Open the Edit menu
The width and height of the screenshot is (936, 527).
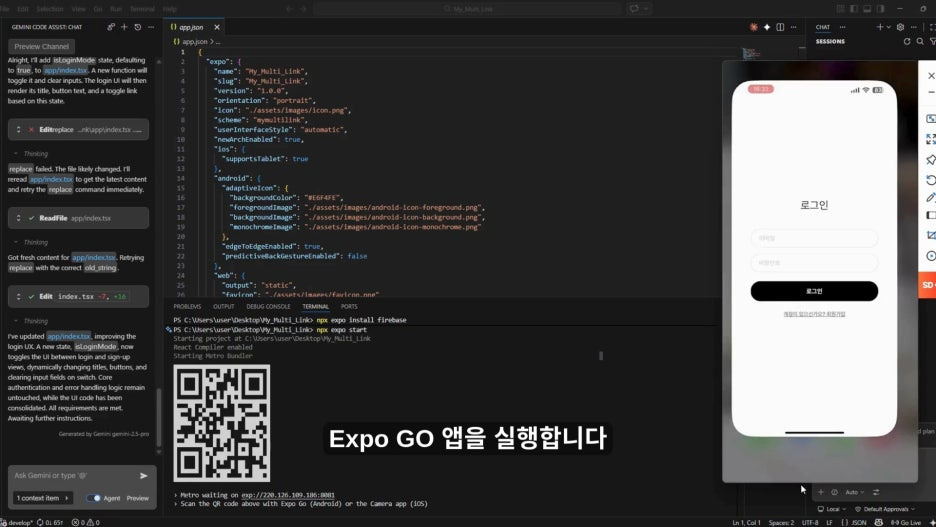[x=23, y=9]
